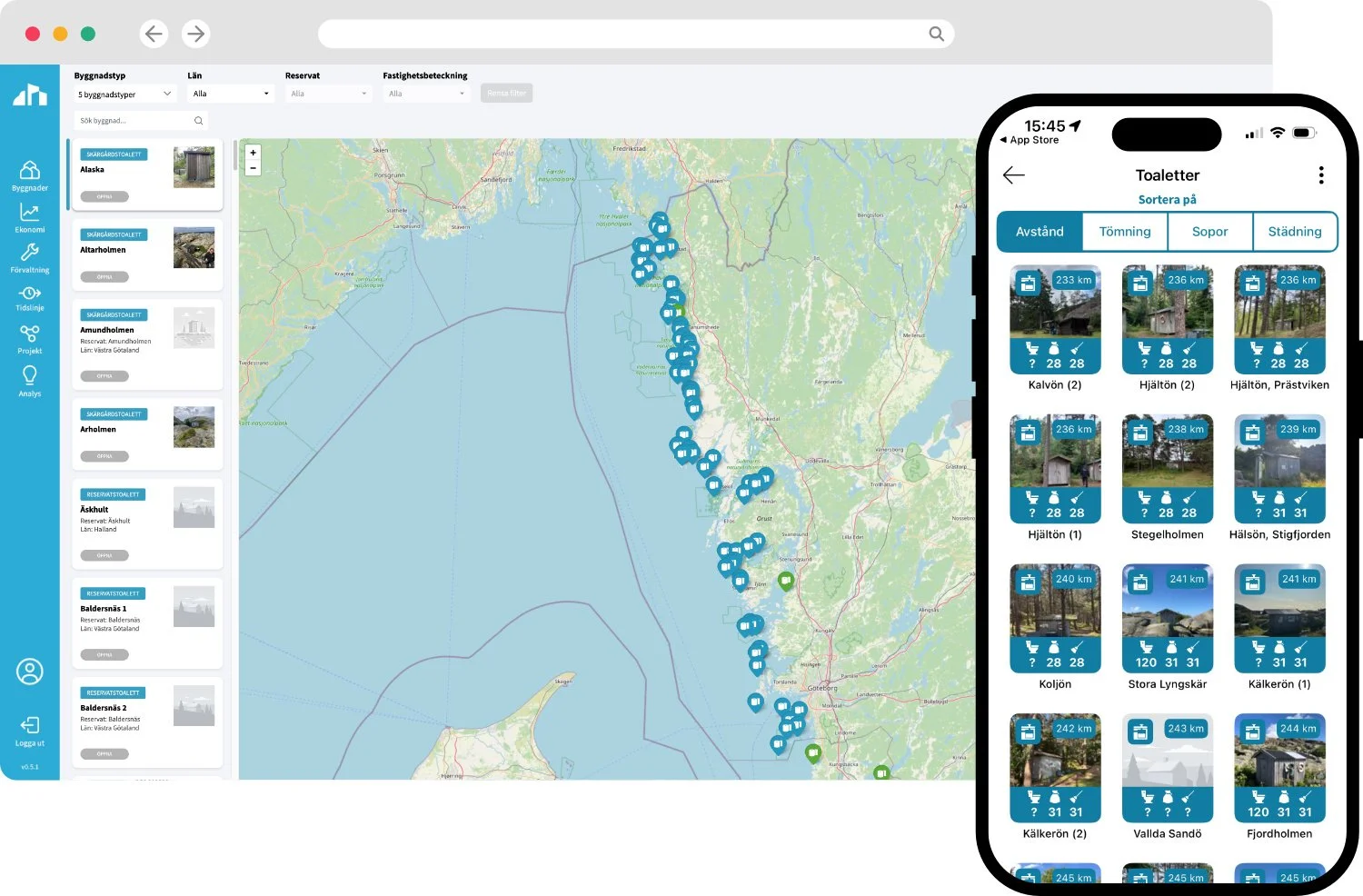
Task: Click the magnifier in Sök byggnad field
Action: pyautogui.click(x=198, y=120)
